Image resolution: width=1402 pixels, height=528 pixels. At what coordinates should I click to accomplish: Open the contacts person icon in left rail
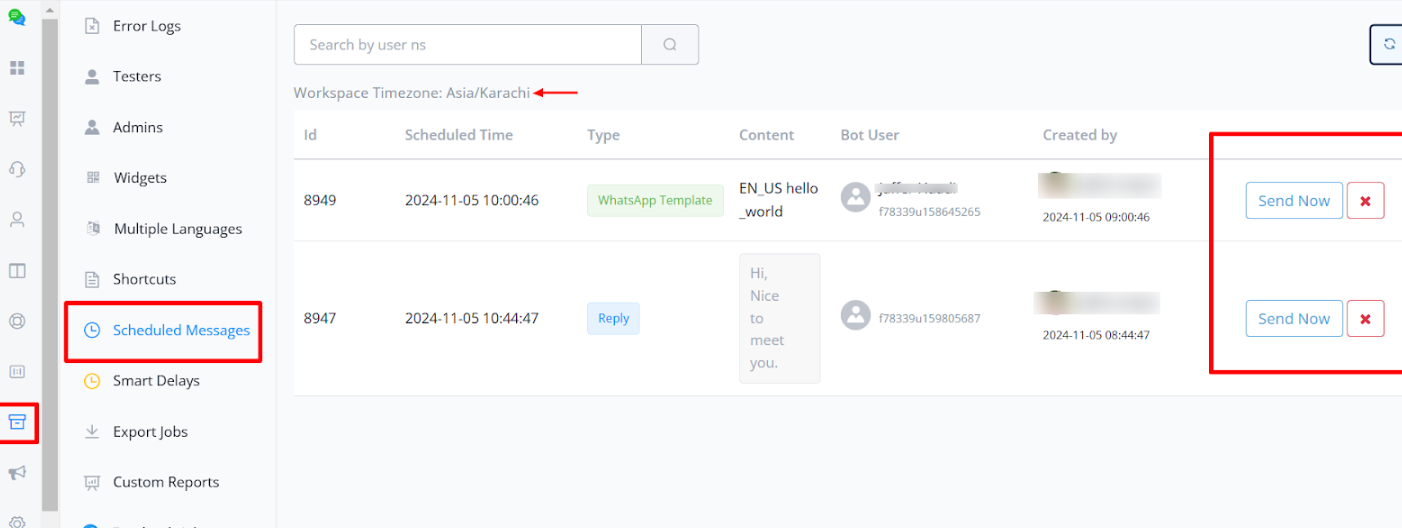coord(17,220)
